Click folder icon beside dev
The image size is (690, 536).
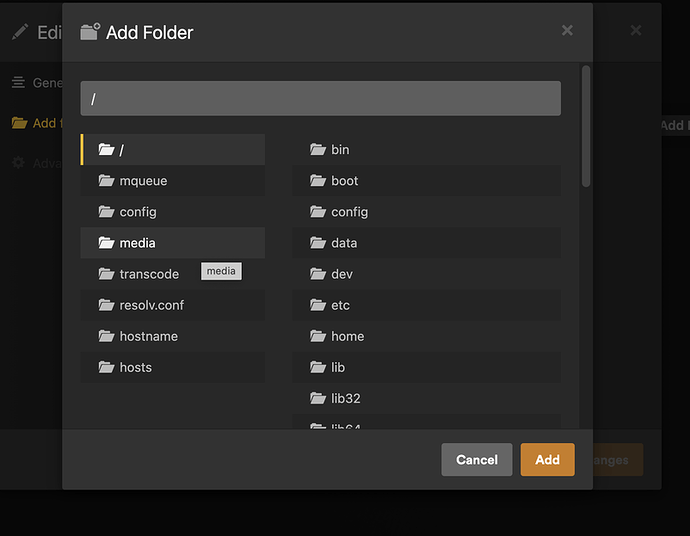[x=318, y=274]
